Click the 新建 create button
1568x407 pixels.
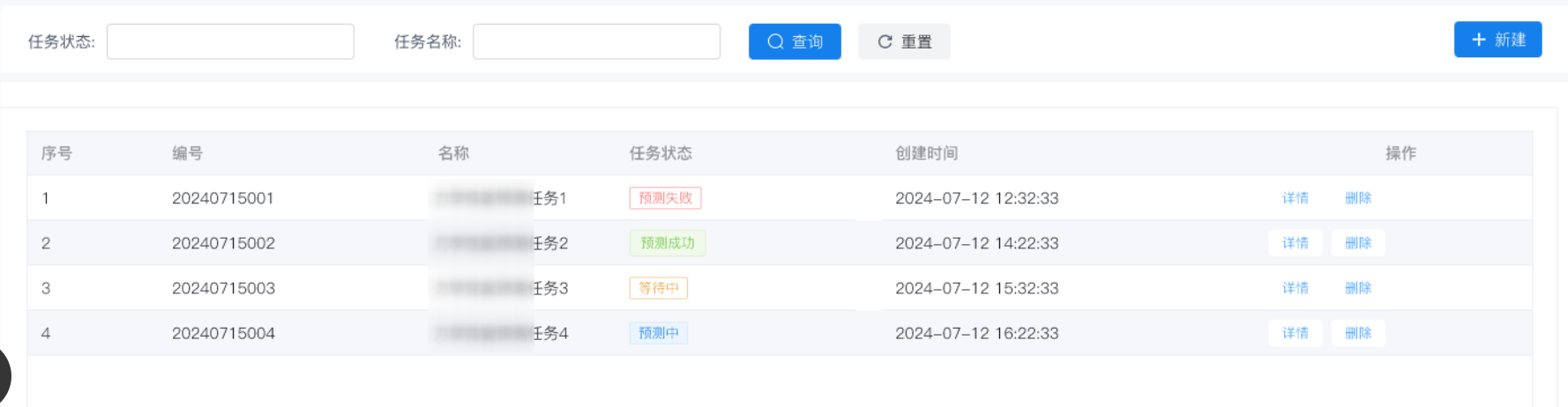point(1497,40)
